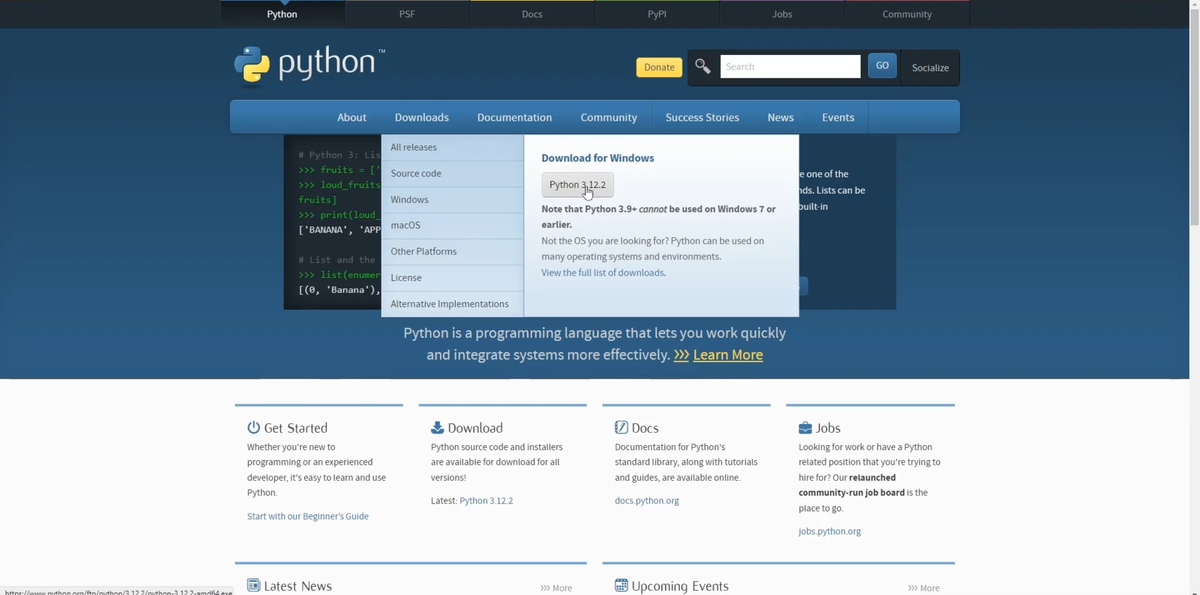
Task: Click the Get Started heading
Action: pyautogui.click(x=296, y=427)
